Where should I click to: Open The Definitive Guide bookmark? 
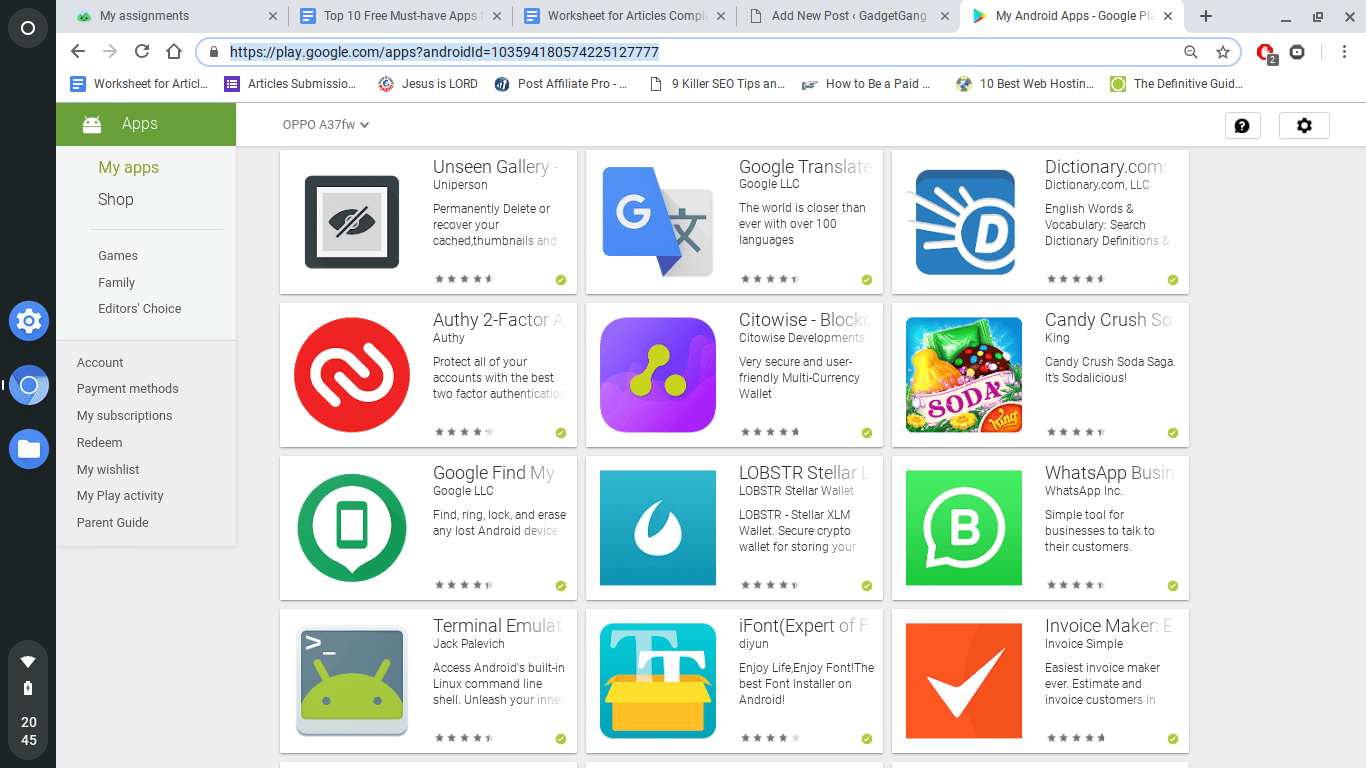1177,84
